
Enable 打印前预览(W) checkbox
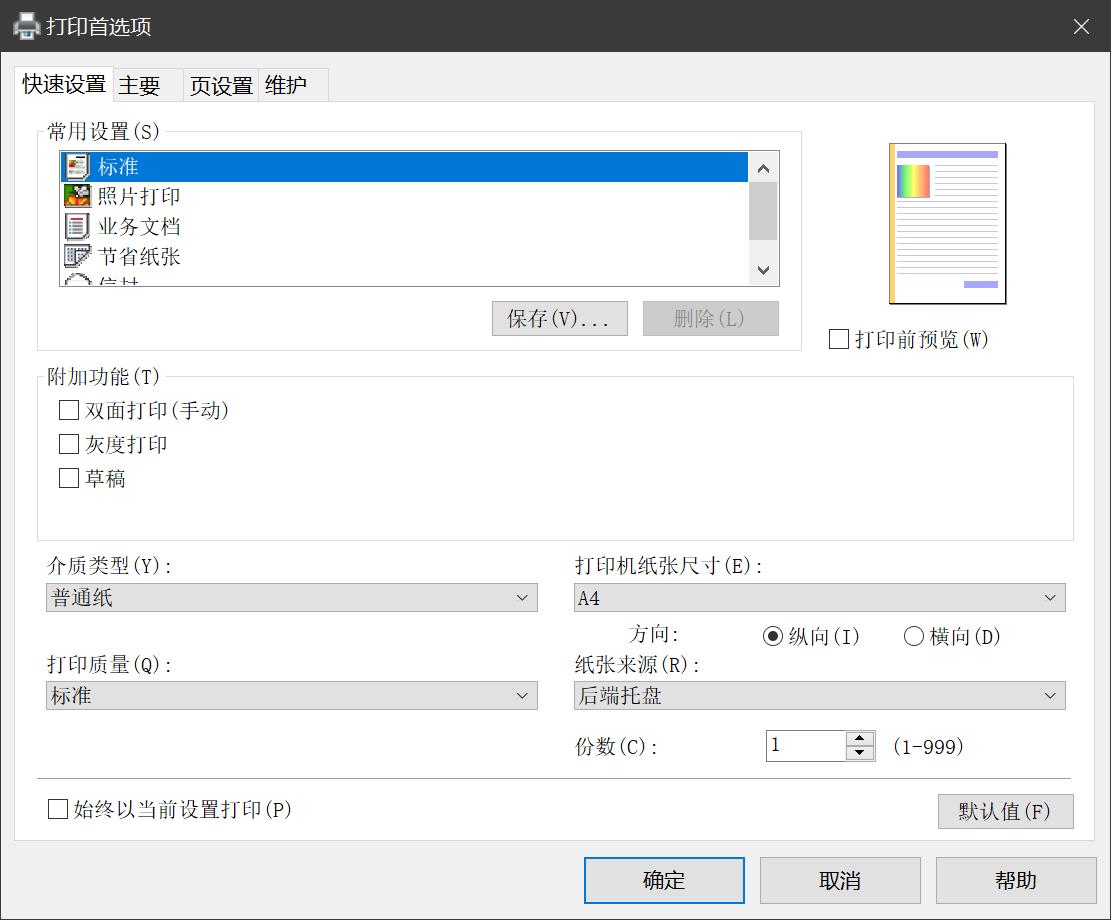point(837,340)
